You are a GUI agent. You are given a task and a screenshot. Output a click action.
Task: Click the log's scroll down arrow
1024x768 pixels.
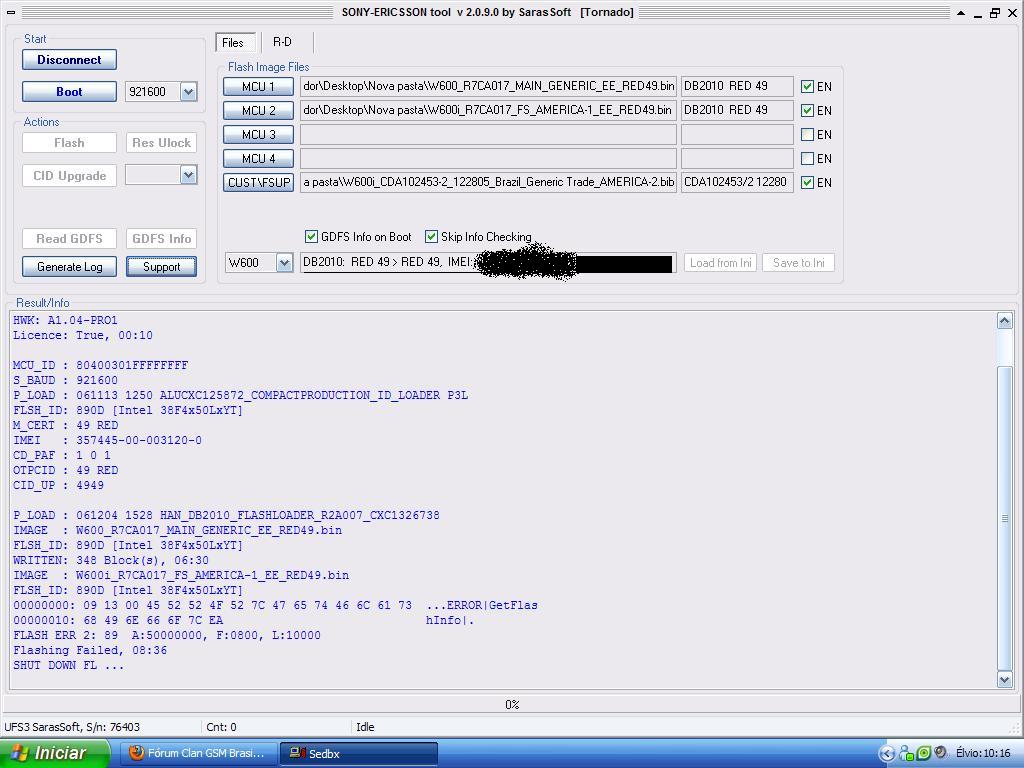click(1004, 679)
